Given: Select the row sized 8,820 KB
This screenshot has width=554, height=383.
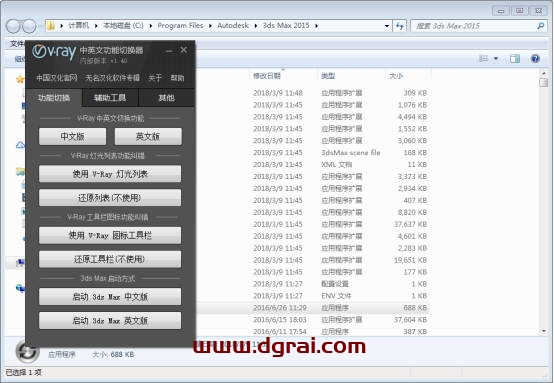Looking at the screenshot, I should coord(312,212).
